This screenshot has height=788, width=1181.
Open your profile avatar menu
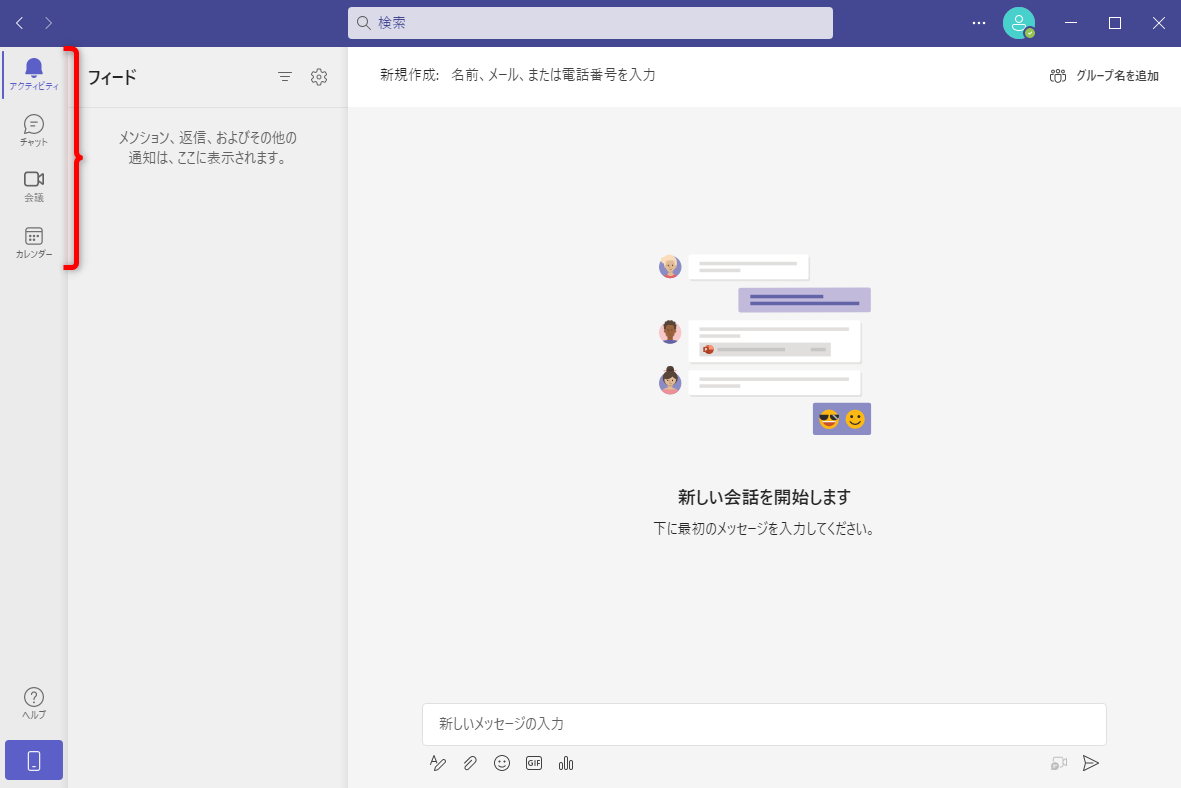click(1019, 22)
